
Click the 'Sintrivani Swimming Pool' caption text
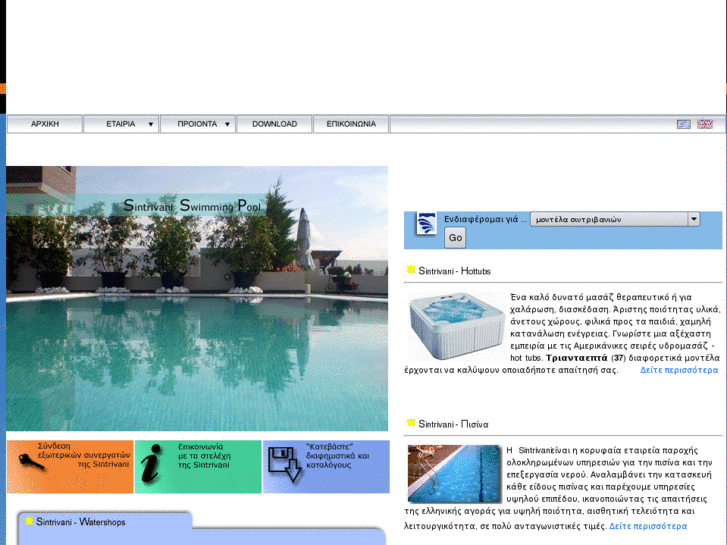point(192,205)
